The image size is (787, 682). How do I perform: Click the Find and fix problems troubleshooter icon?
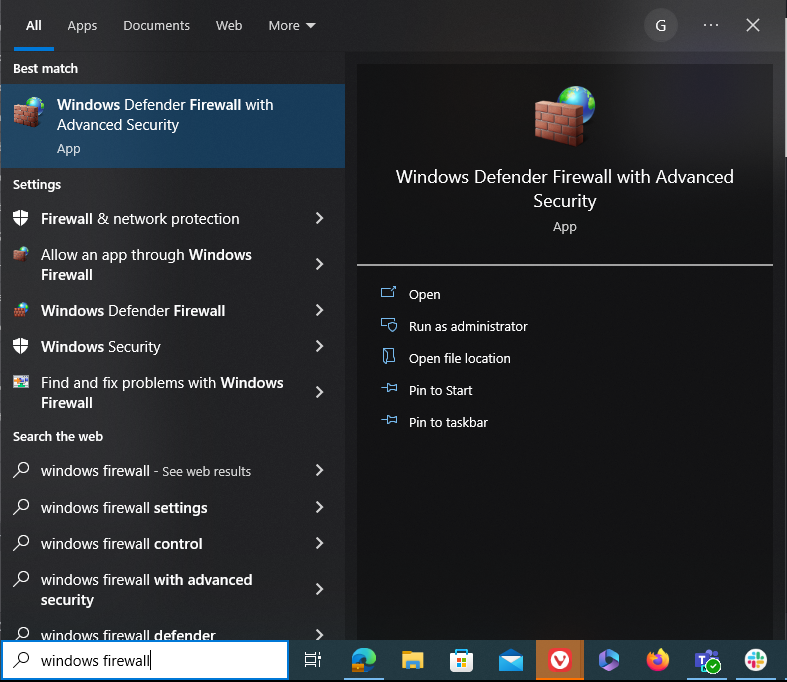click(21, 382)
